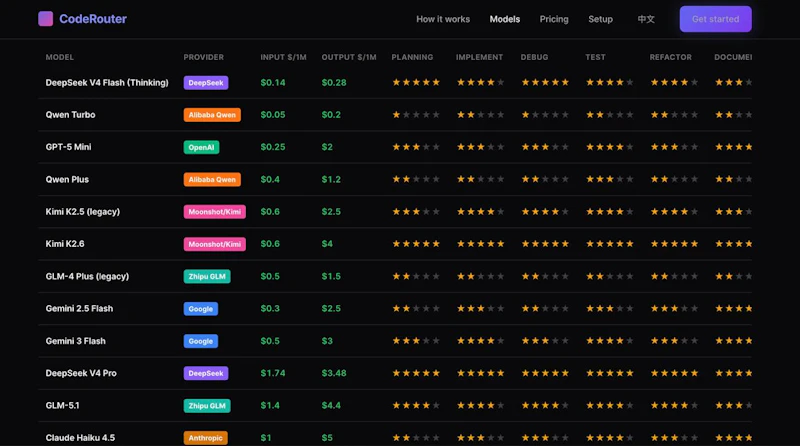
Task: Click Alibaba Qwen badge in Qwen Plus row
Action: tap(212, 180)
